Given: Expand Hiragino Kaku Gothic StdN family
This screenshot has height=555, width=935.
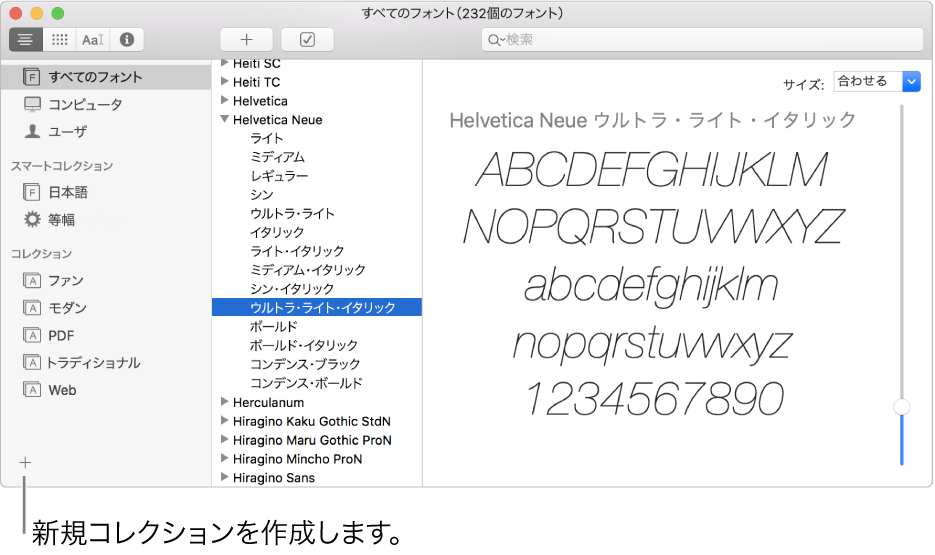Looking at the screenshot, I should 225,421.
